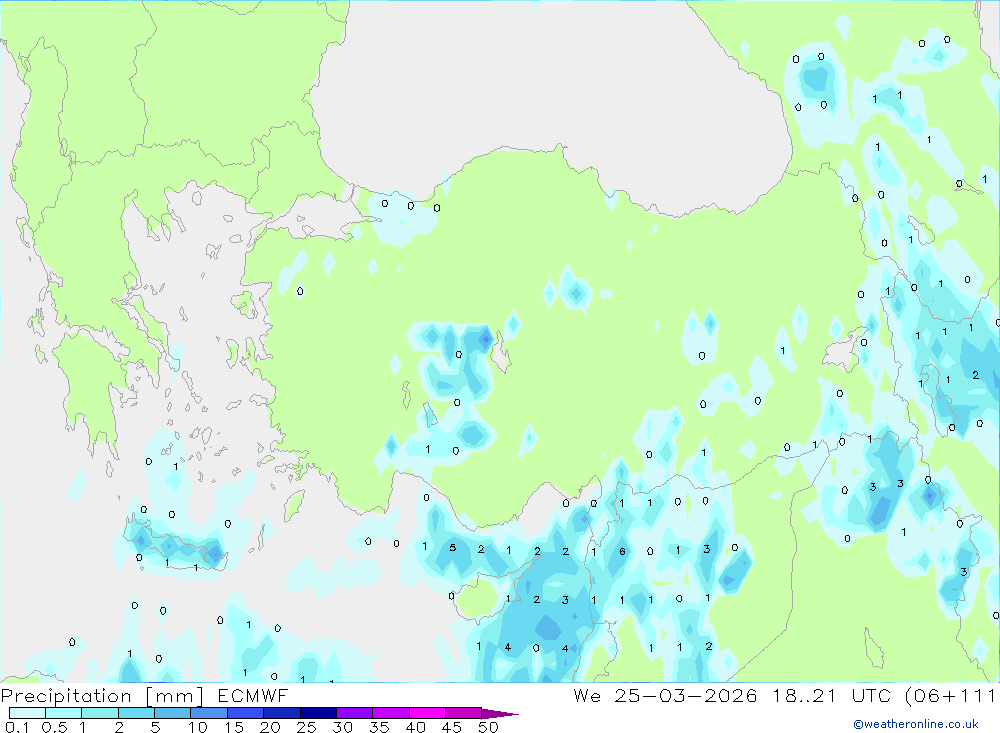
Task: Click the "[mm]" unit label
Action: click(x=175, y=696)
